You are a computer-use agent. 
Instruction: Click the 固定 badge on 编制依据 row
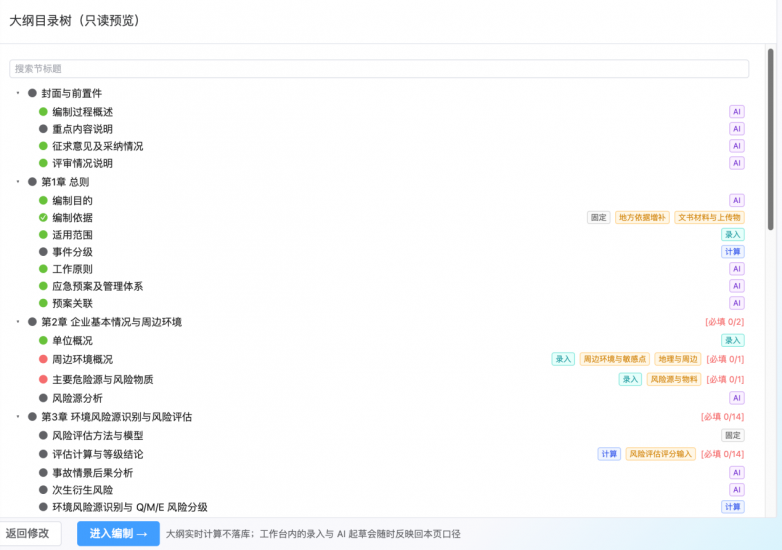pyautogui.click(x=598, y=217)
